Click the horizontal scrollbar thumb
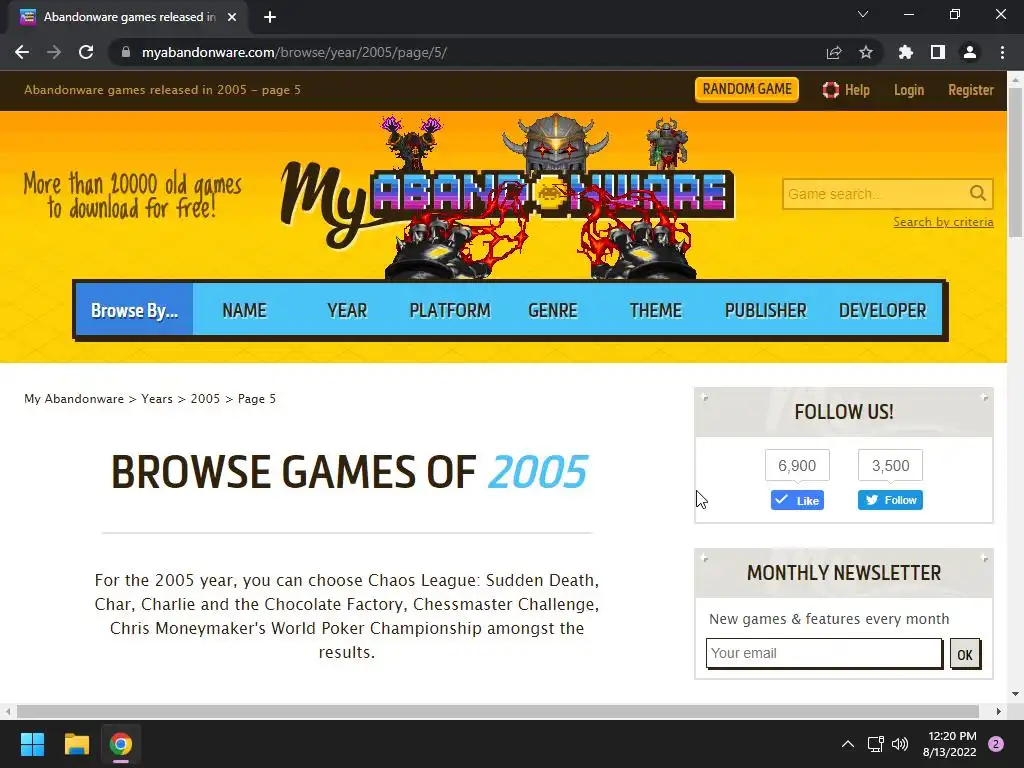The width and height of the screenshot is (1024, 768). click(x=498, y=711)
